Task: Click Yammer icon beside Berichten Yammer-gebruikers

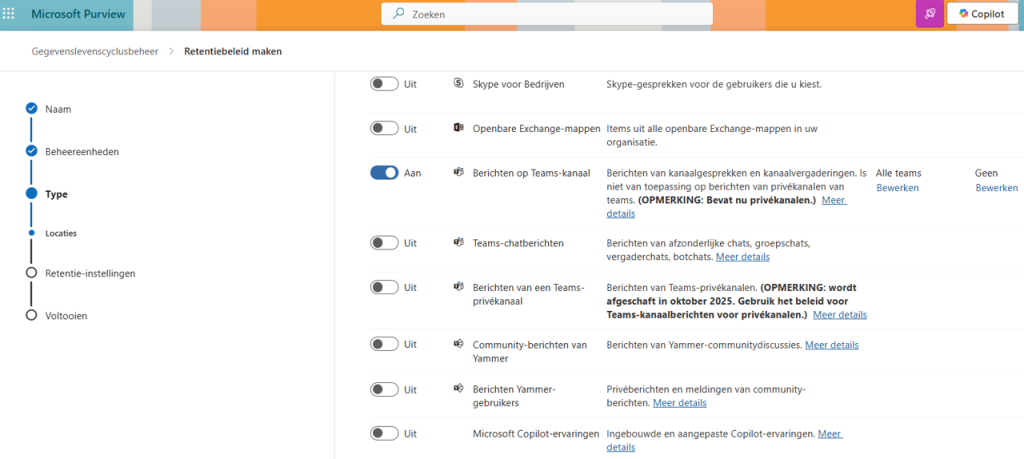Action: click(458, 388)
